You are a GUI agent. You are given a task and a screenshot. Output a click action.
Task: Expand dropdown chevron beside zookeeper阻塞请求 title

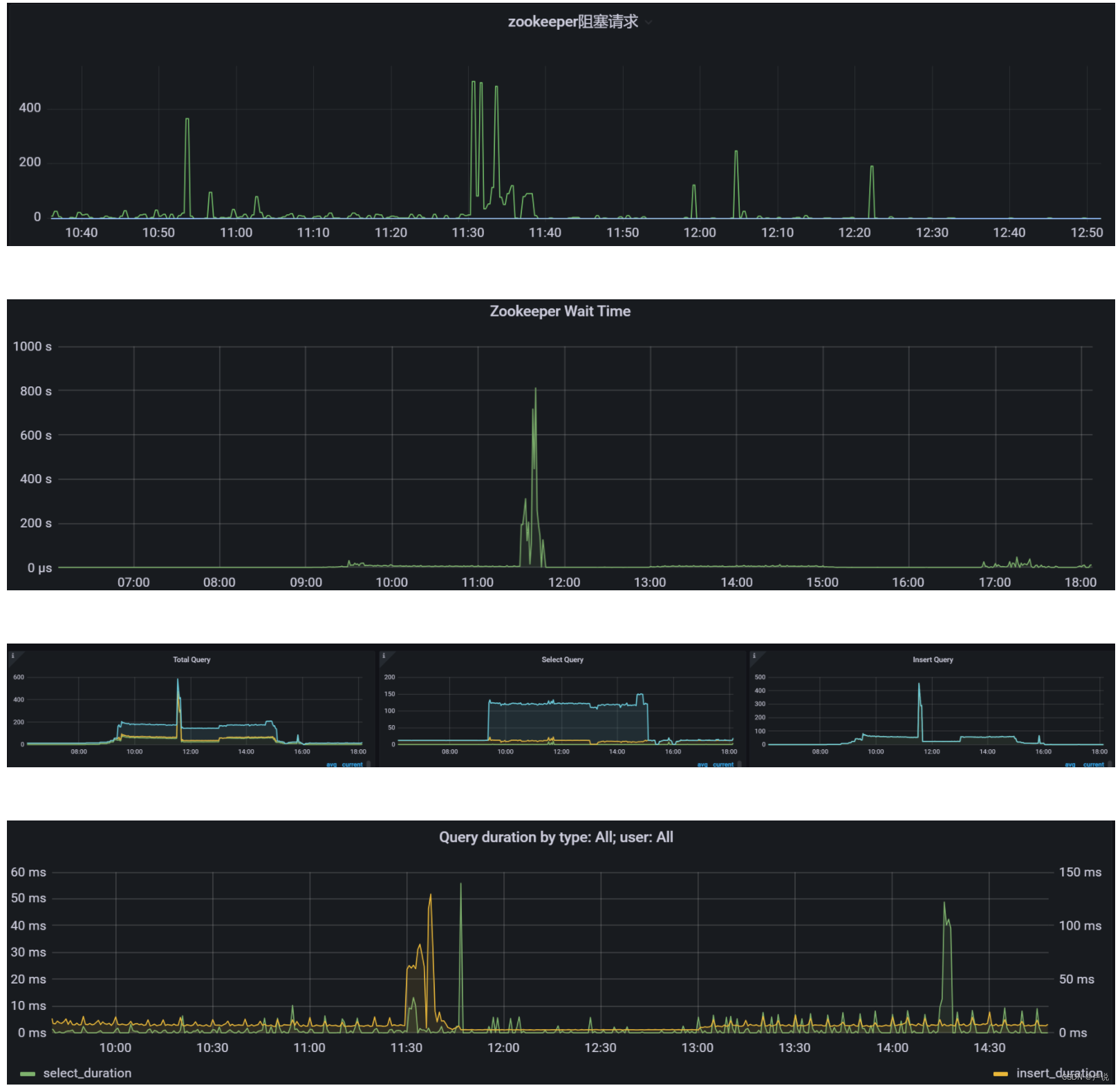point(648,22)
